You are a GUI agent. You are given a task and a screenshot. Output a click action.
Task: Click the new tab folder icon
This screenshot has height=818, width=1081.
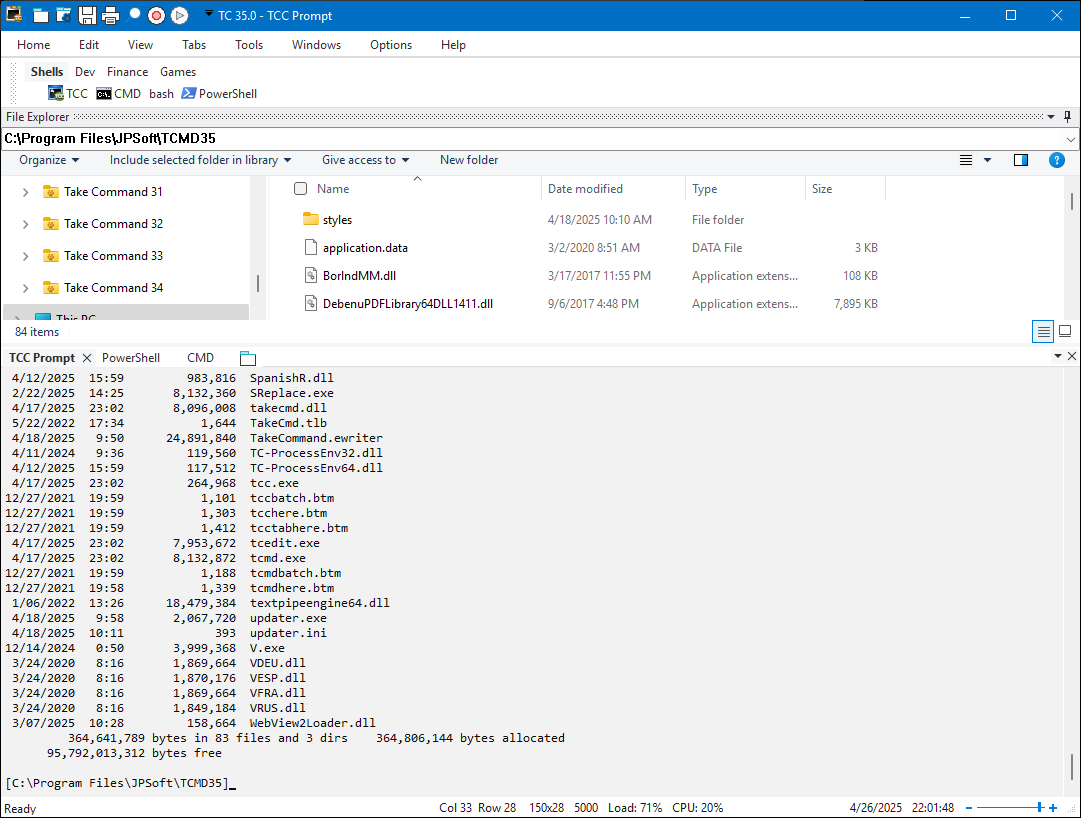tap(247, 358)
